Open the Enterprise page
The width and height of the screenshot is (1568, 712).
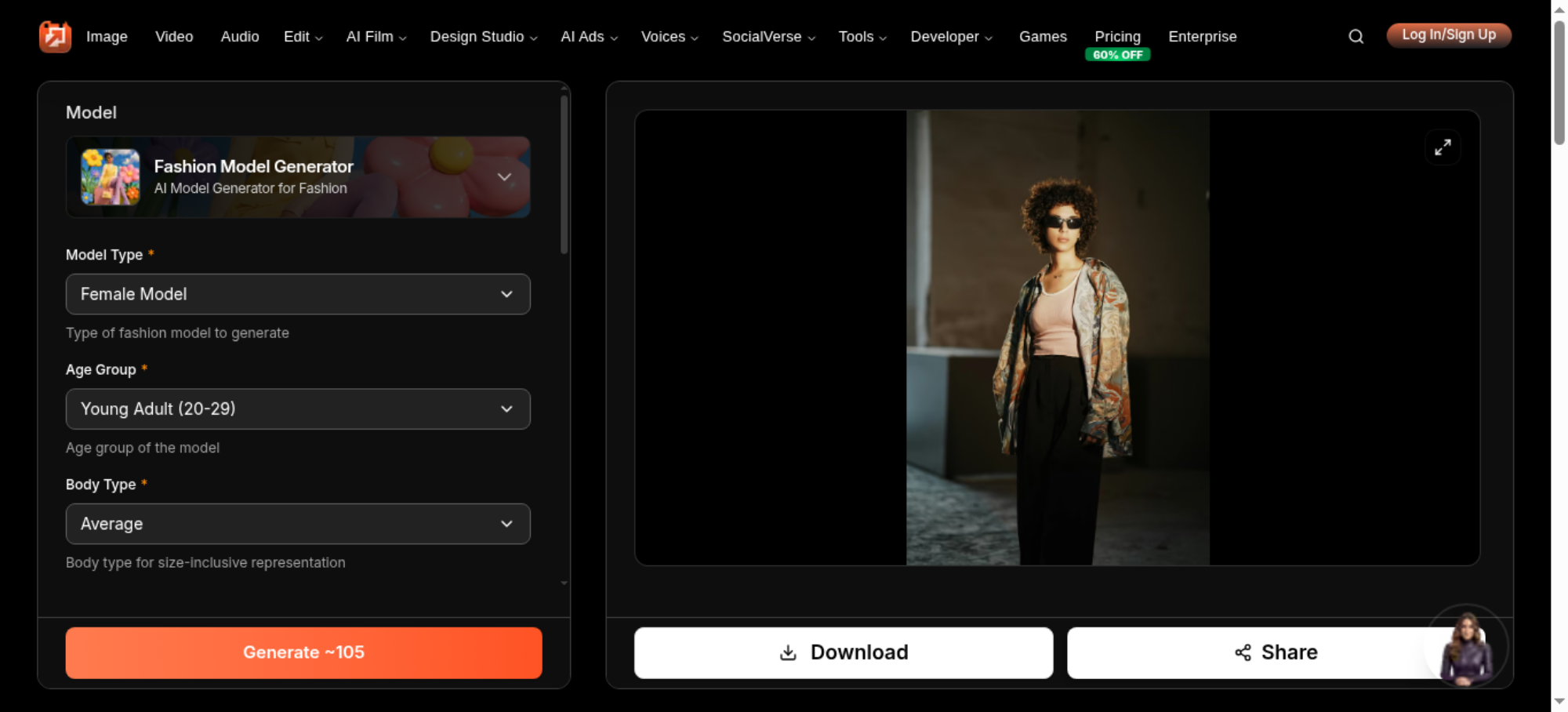coord(1202,37)
